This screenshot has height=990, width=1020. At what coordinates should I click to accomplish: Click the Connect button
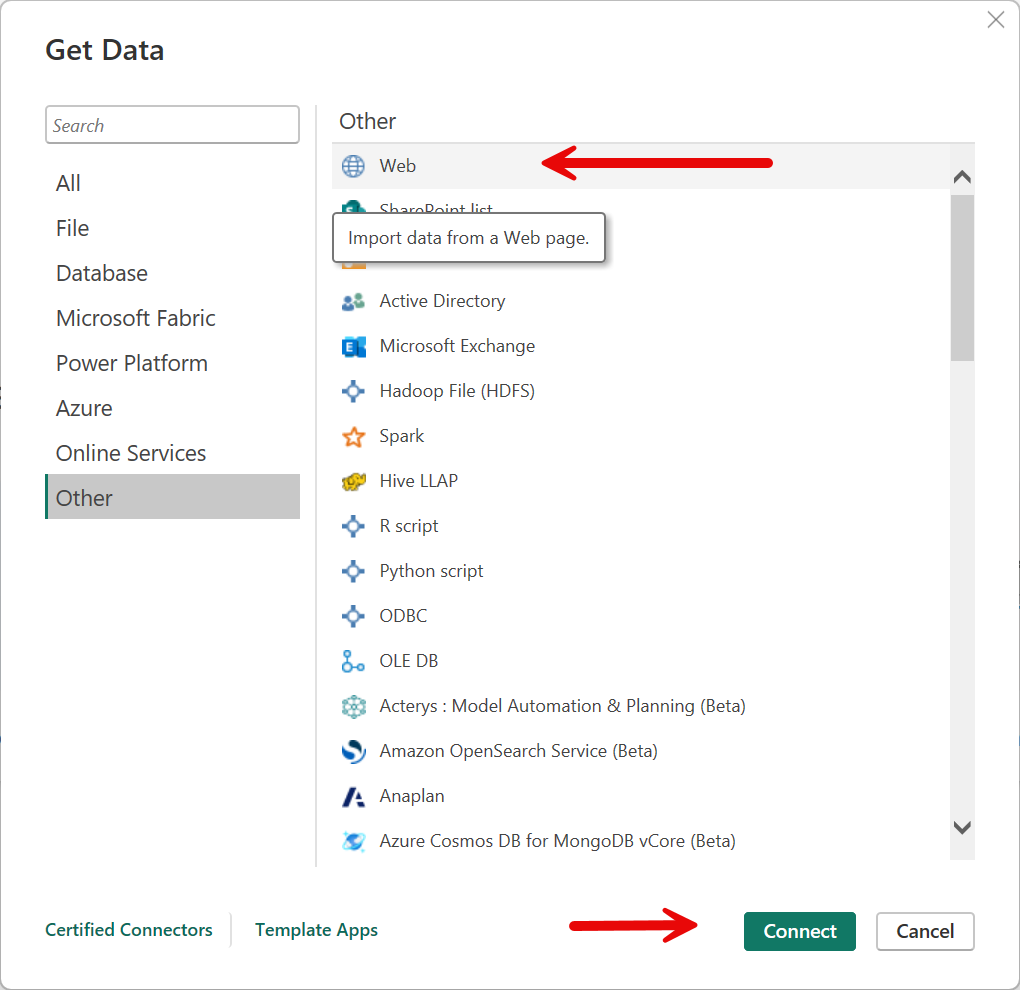(799, 931)
